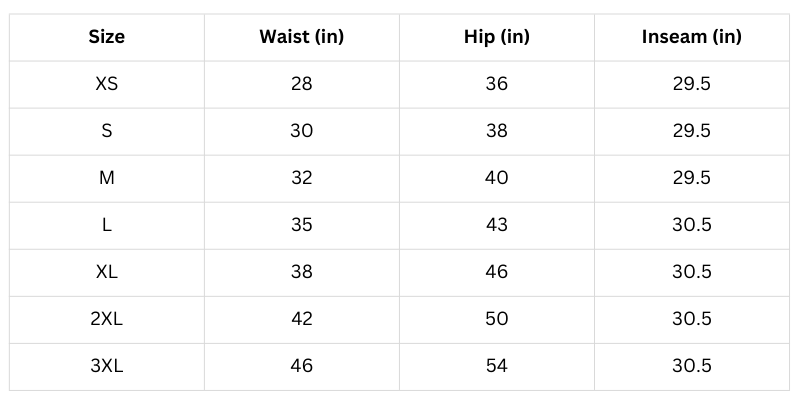Click hip value 50 in 2XL row
The height and width of the screenshot is (400, 800).
point(496,319)
